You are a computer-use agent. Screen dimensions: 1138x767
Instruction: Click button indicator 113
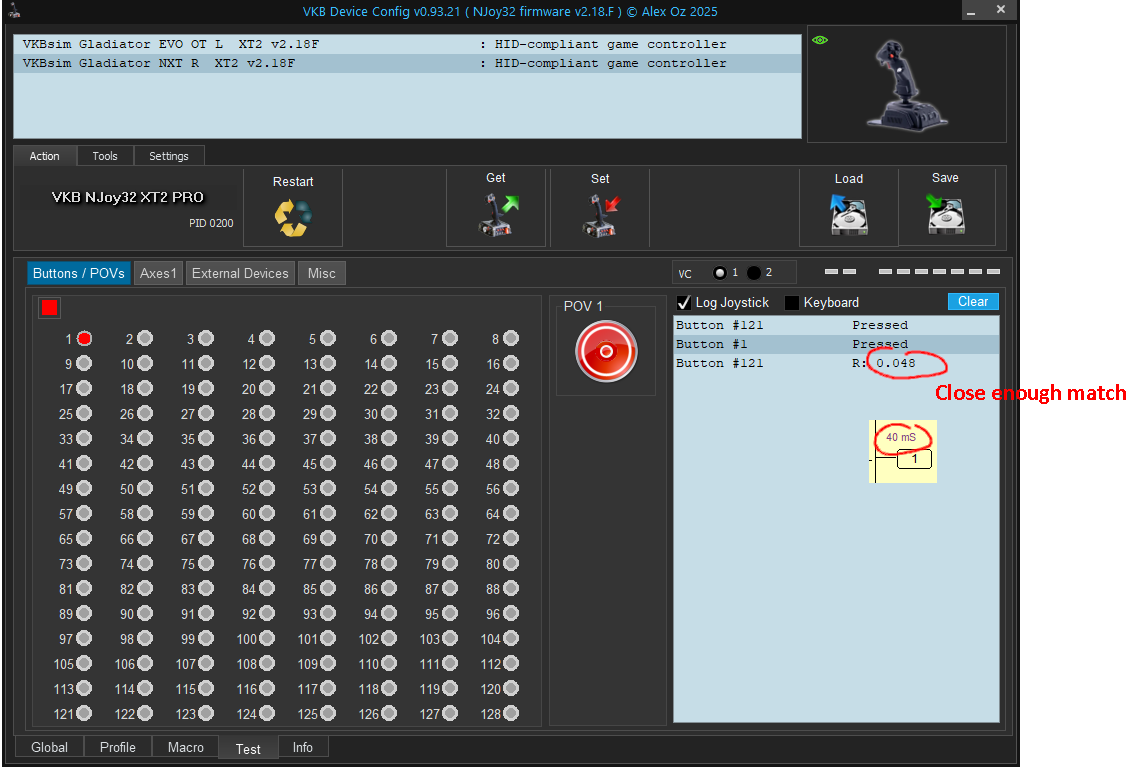click(84, 689)
